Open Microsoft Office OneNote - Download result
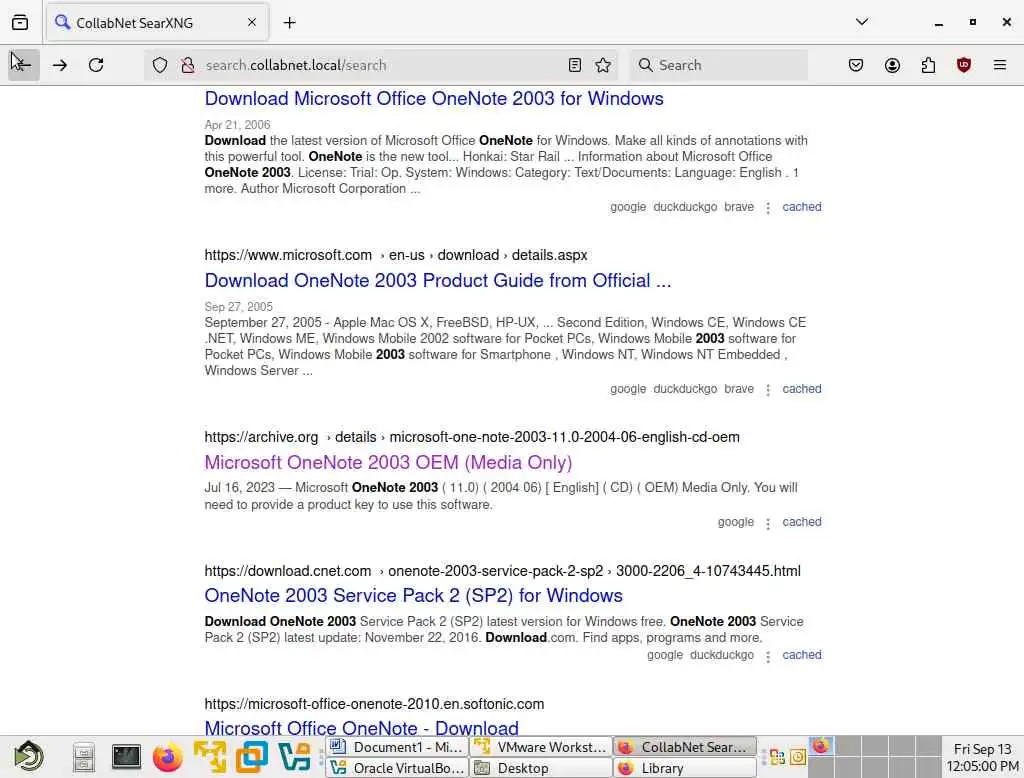This screenshot has width=1024, height=778. click(x=361, y=727)
